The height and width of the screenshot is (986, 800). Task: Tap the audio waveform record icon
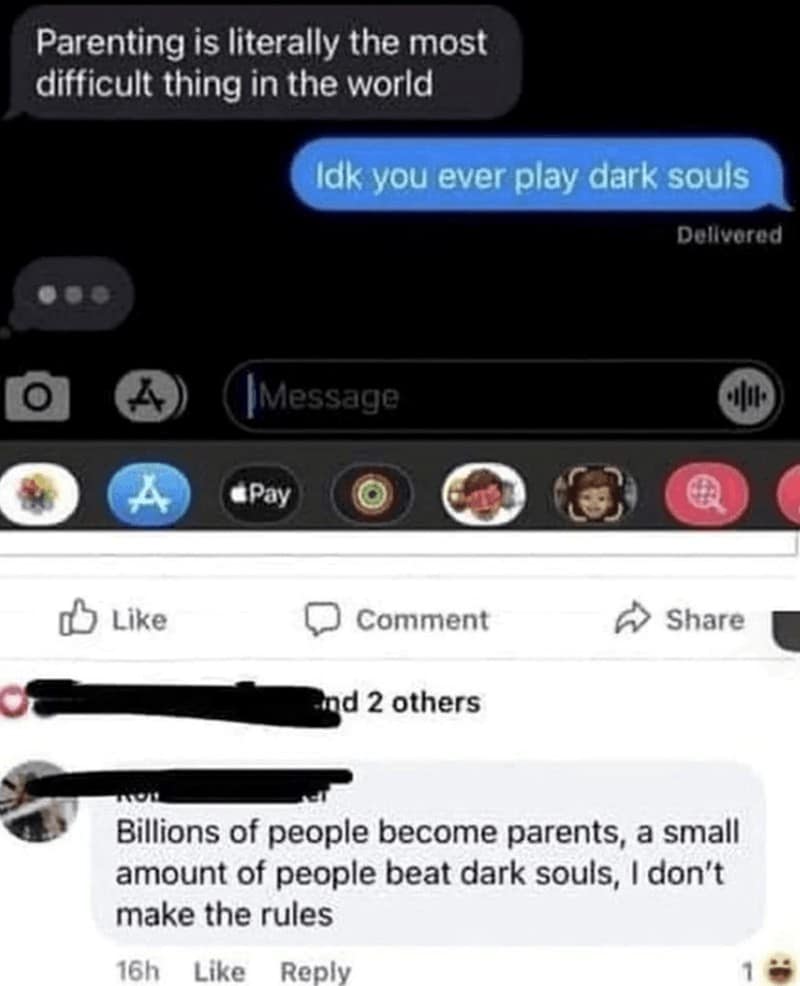pyautogui.click(x=747, y=396)
